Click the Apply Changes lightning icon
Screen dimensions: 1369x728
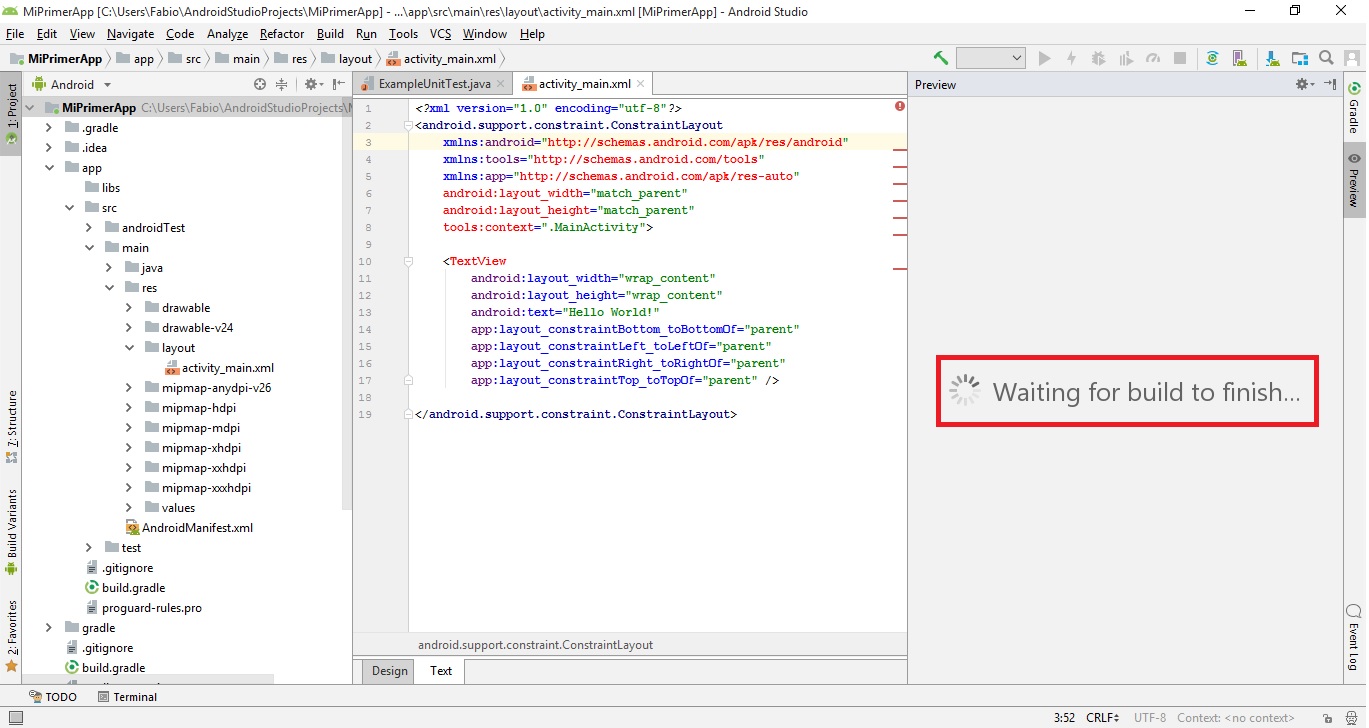coord(1072,59)
